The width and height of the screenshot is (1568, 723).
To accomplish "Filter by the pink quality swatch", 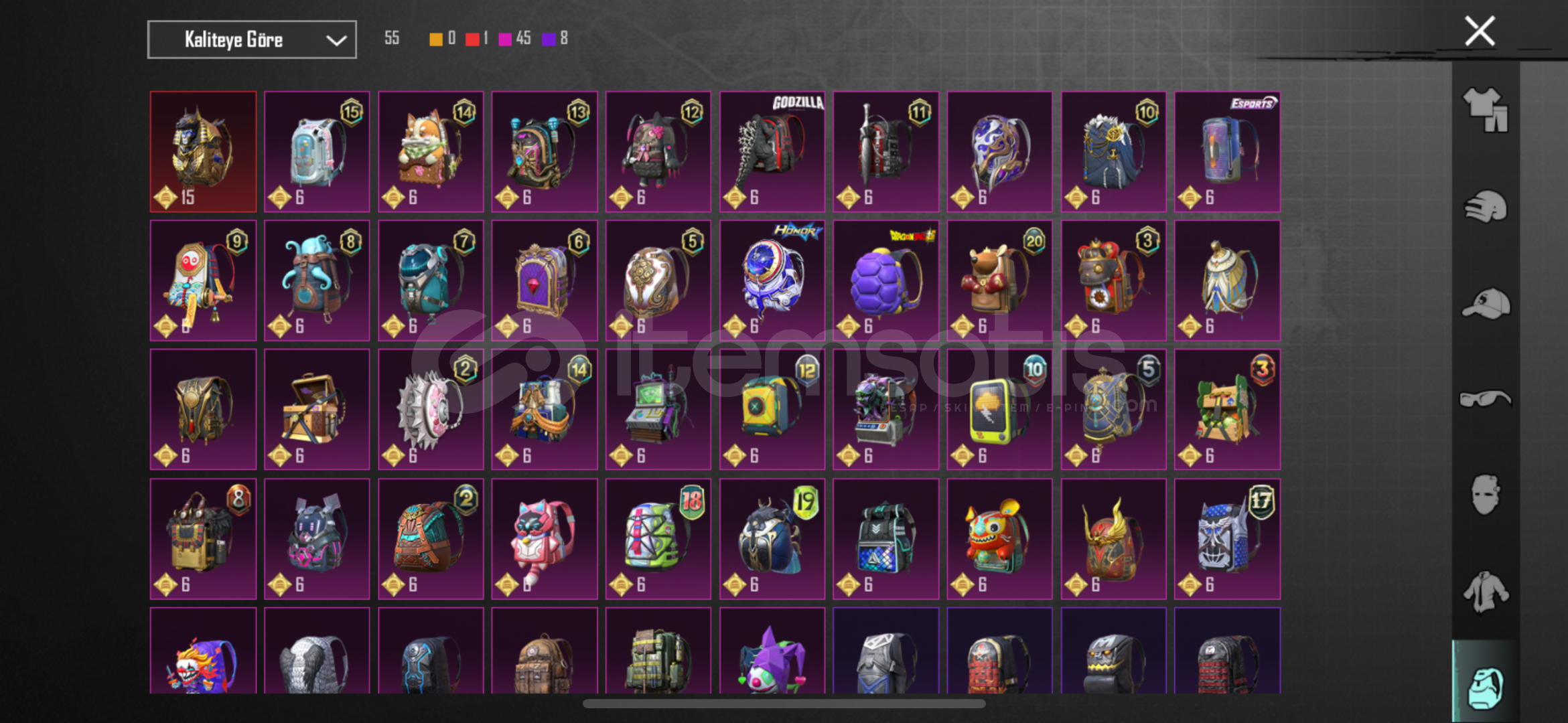I will click(506, 39).
